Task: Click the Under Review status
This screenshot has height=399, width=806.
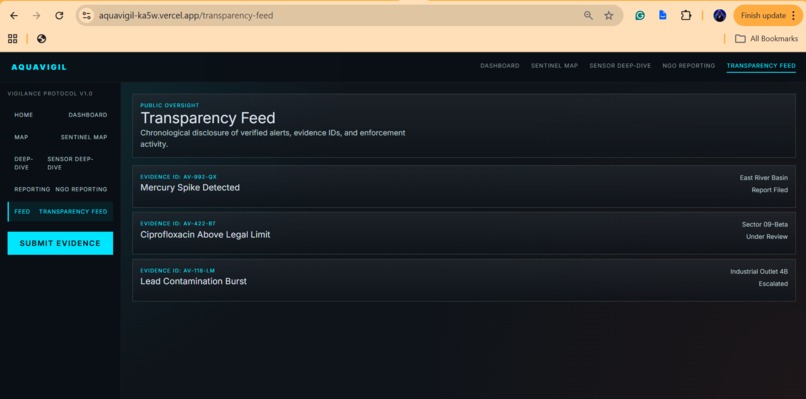Action: pos(767,237)
